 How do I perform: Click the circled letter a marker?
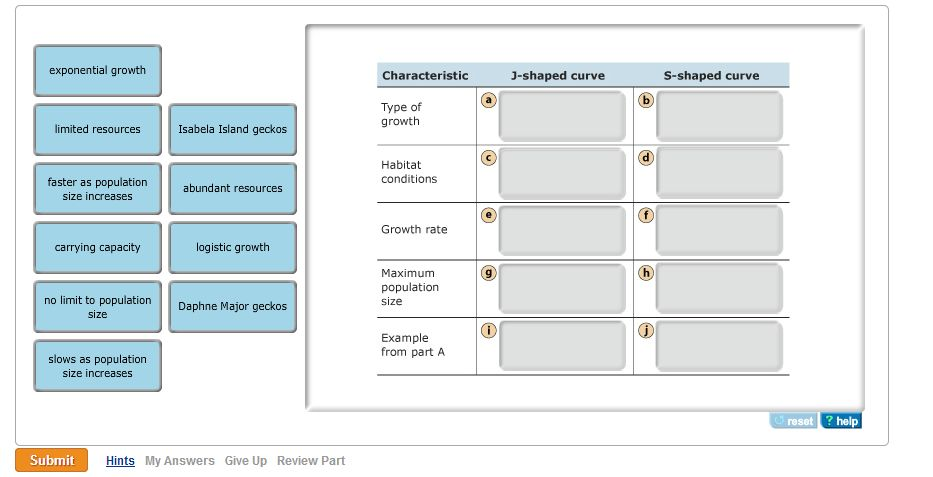489,100
